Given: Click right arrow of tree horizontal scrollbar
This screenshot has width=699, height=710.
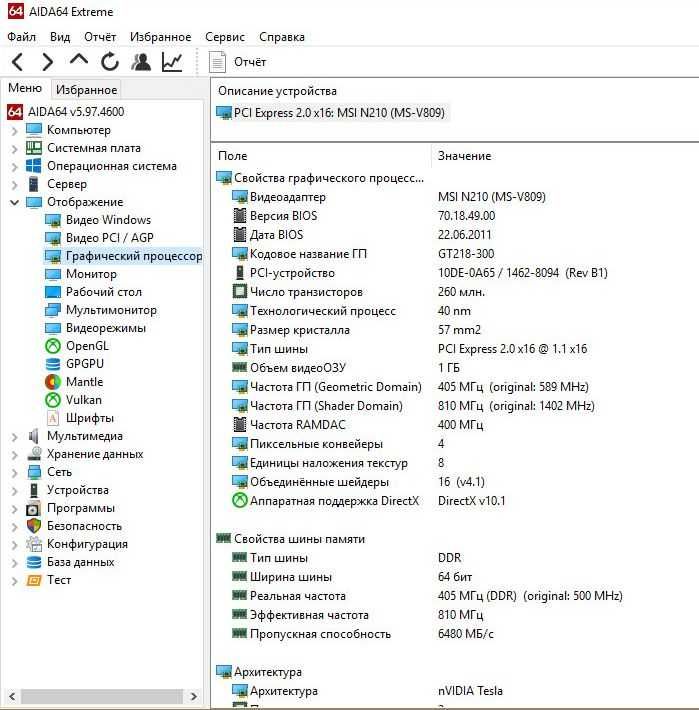Looking at the screenshot, I should [x=194, y=696].
